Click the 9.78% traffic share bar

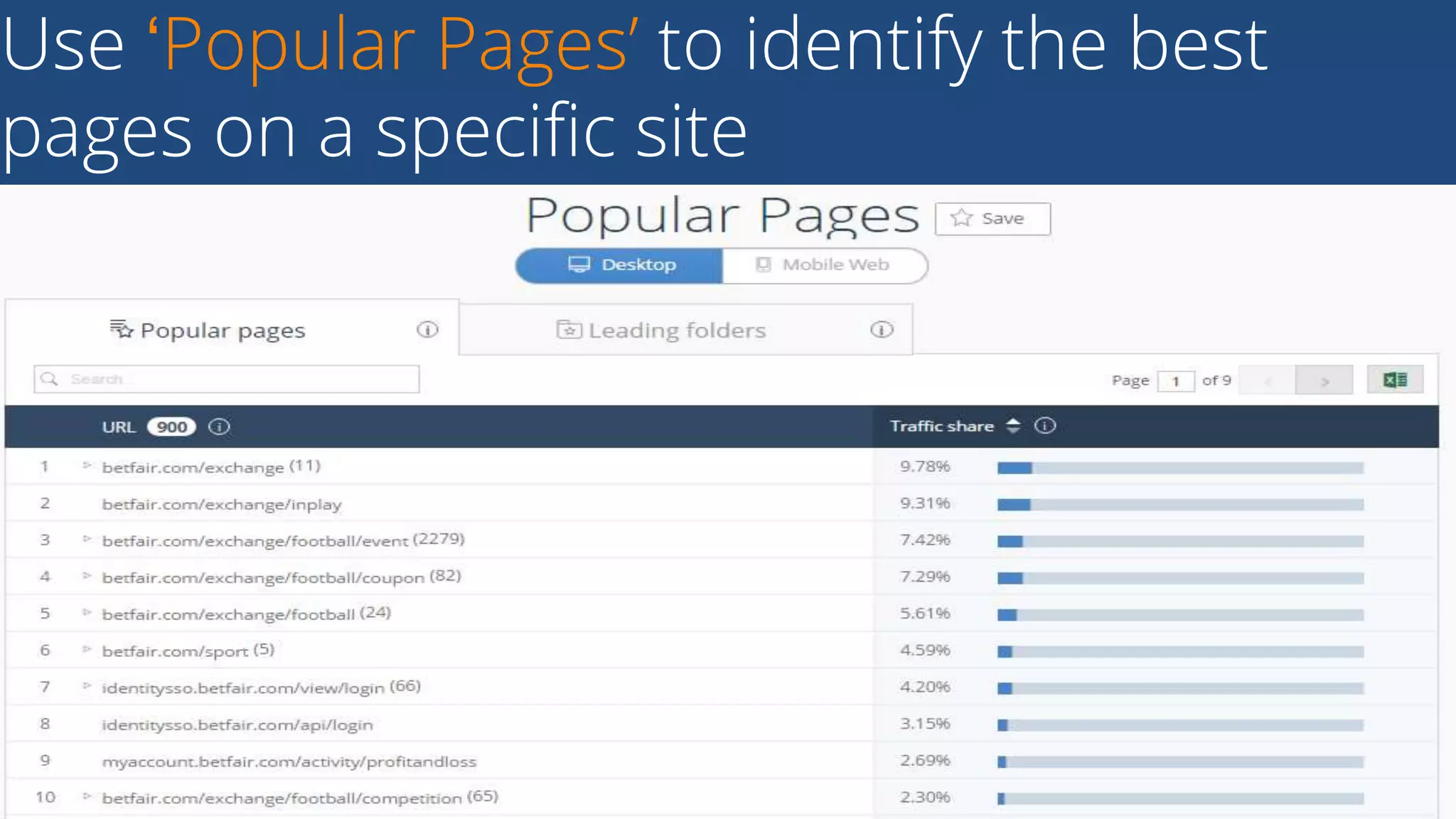point(1180,468)
